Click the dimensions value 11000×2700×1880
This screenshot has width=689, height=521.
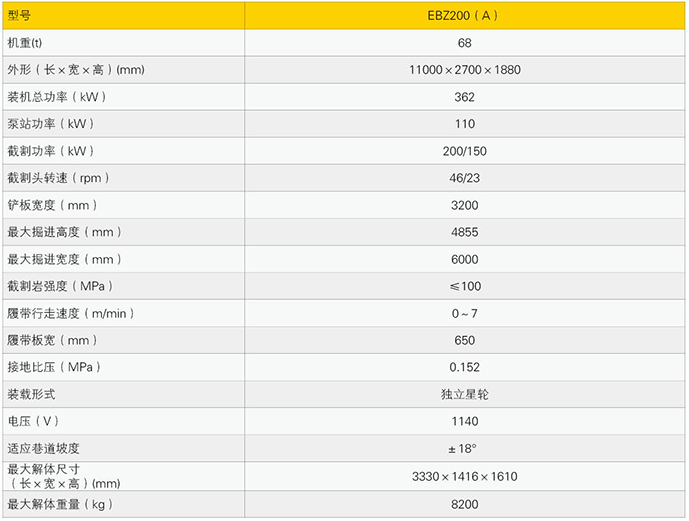click(x=464, y=70)
